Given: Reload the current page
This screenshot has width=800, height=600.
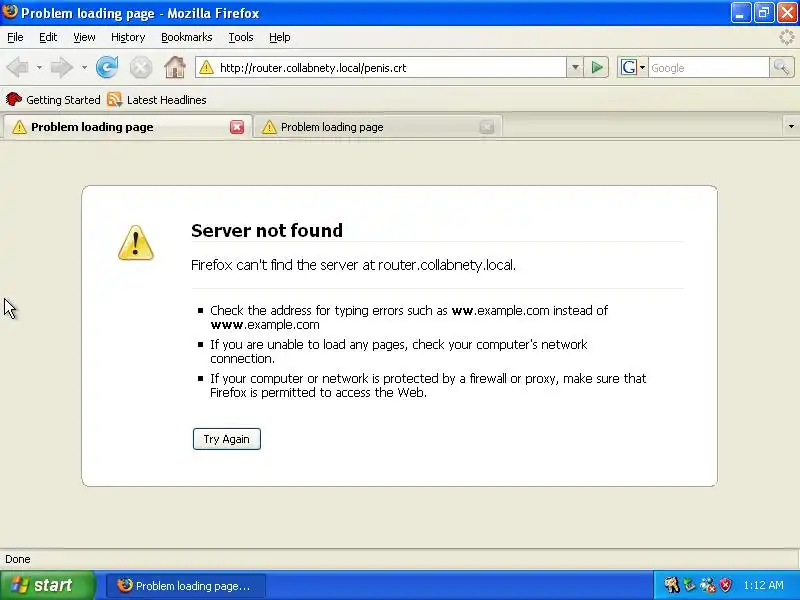Looking at the screenshot, I should pyautogui.click(x=107, y=67).
